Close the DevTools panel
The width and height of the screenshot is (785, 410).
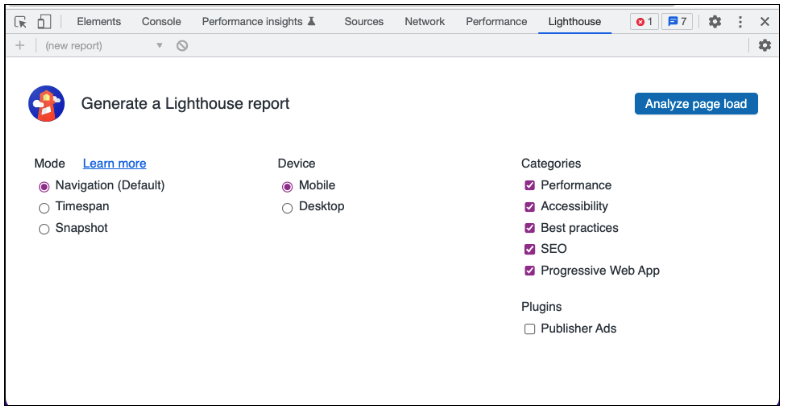(764, 22)
